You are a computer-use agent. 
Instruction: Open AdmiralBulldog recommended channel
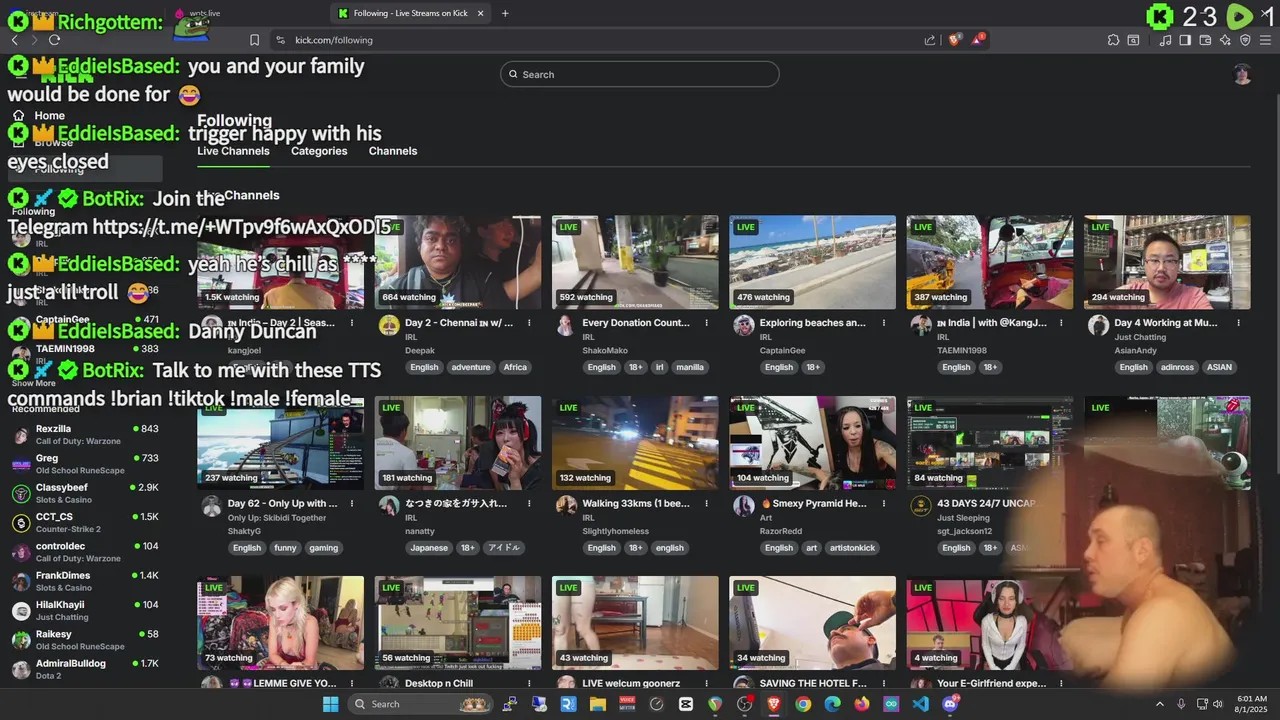point(85,669)
